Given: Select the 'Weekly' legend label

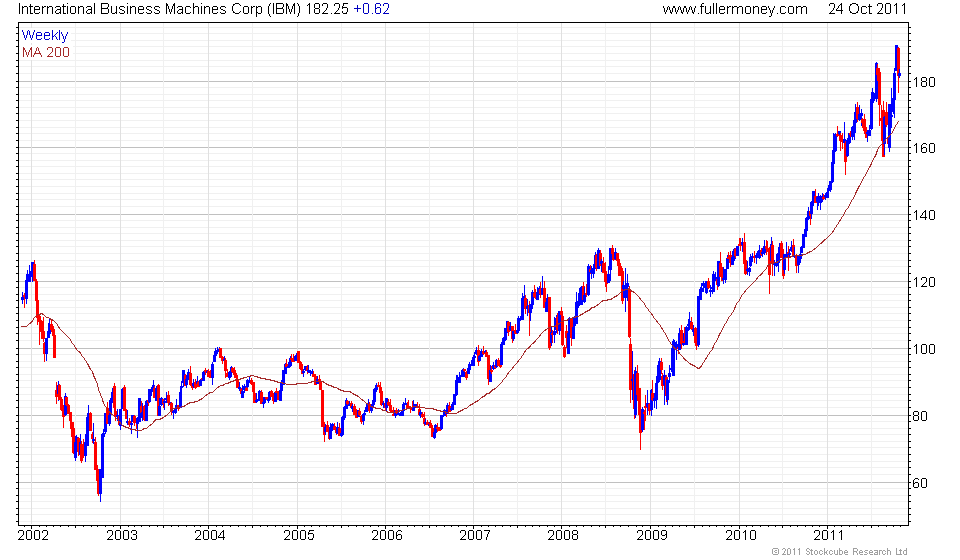Looking at the screenshot, I should pos(45,35).
